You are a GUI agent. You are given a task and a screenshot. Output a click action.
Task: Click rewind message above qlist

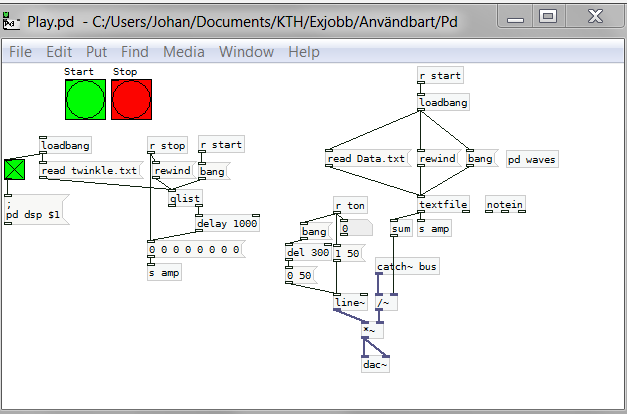coord(174,170)
